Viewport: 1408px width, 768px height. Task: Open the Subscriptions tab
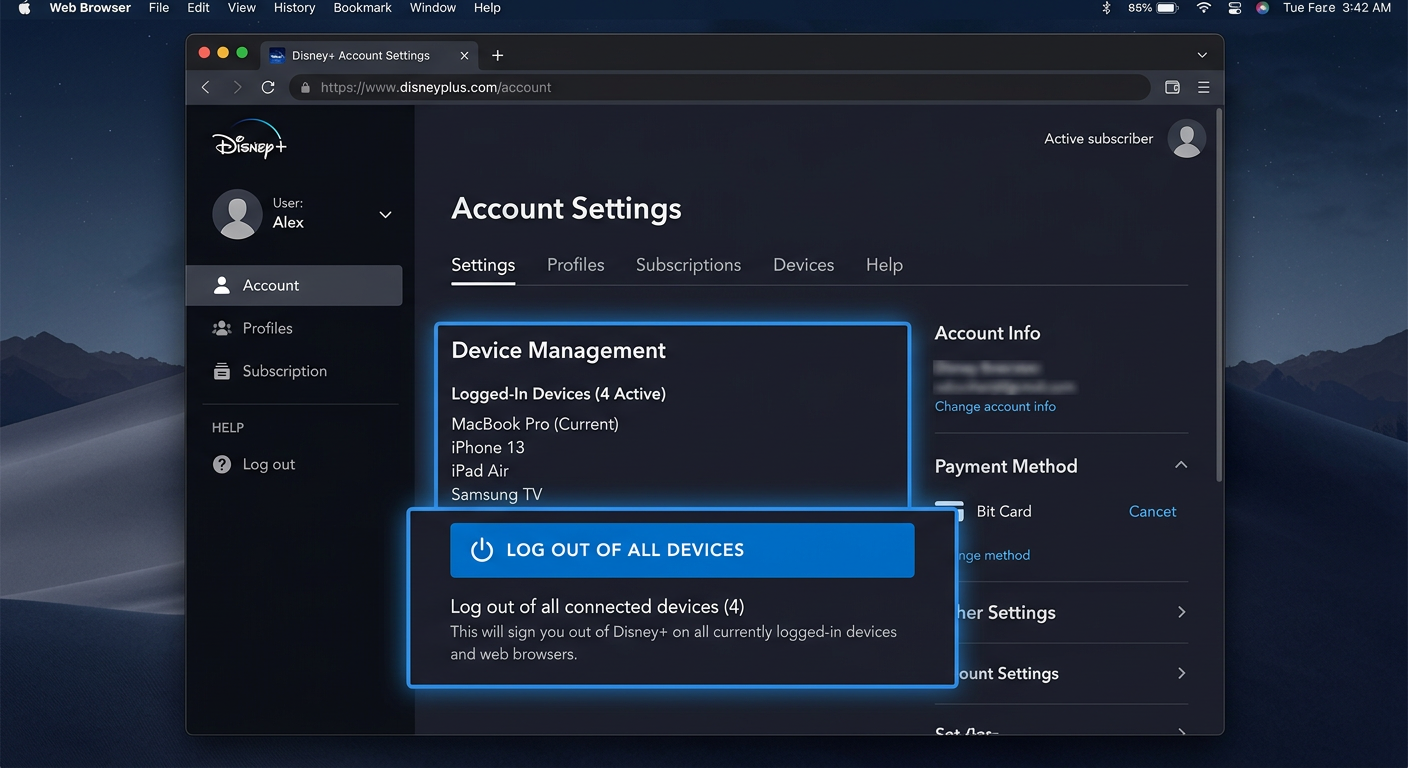[x=688, y=264]
